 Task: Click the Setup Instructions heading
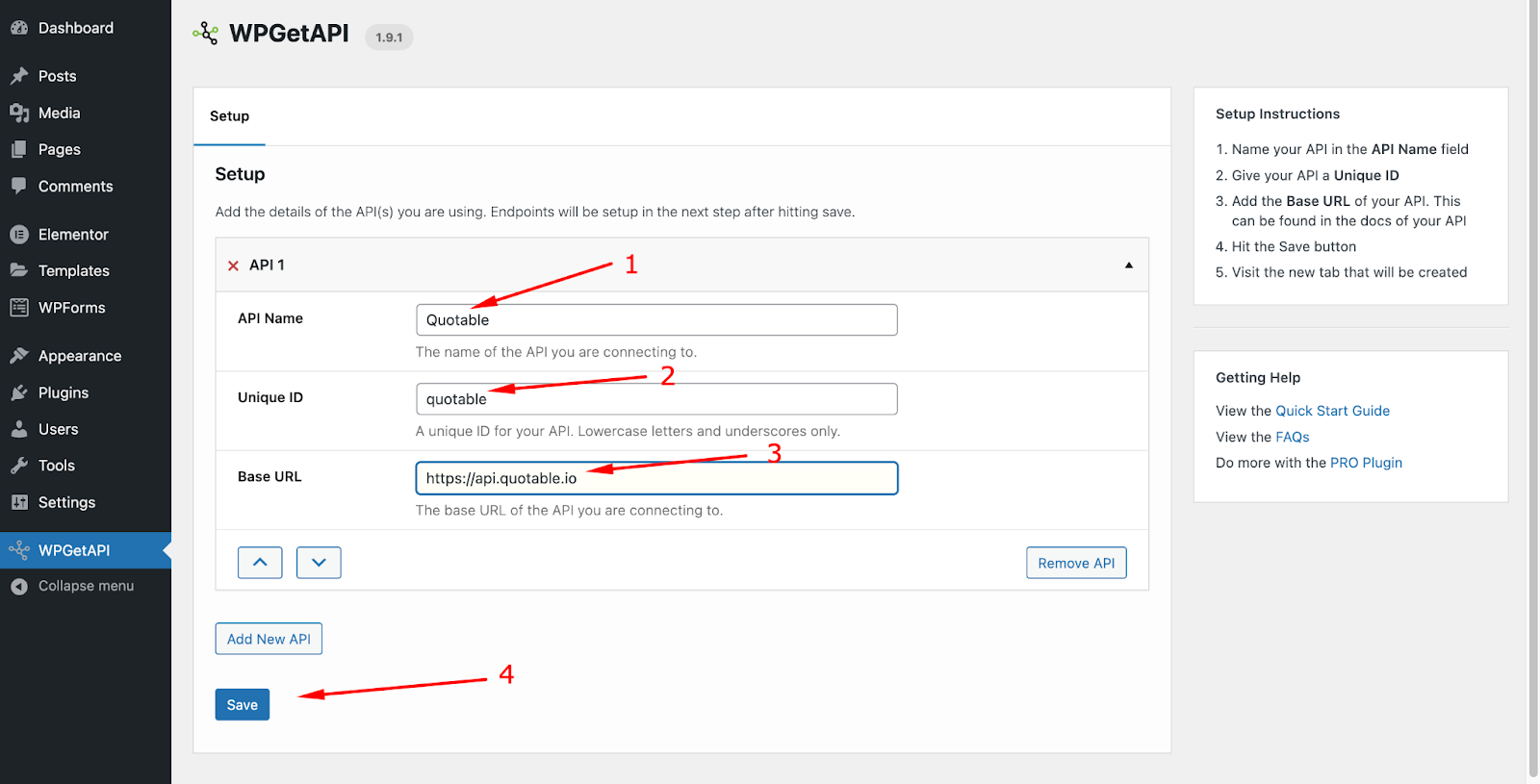1277,114
